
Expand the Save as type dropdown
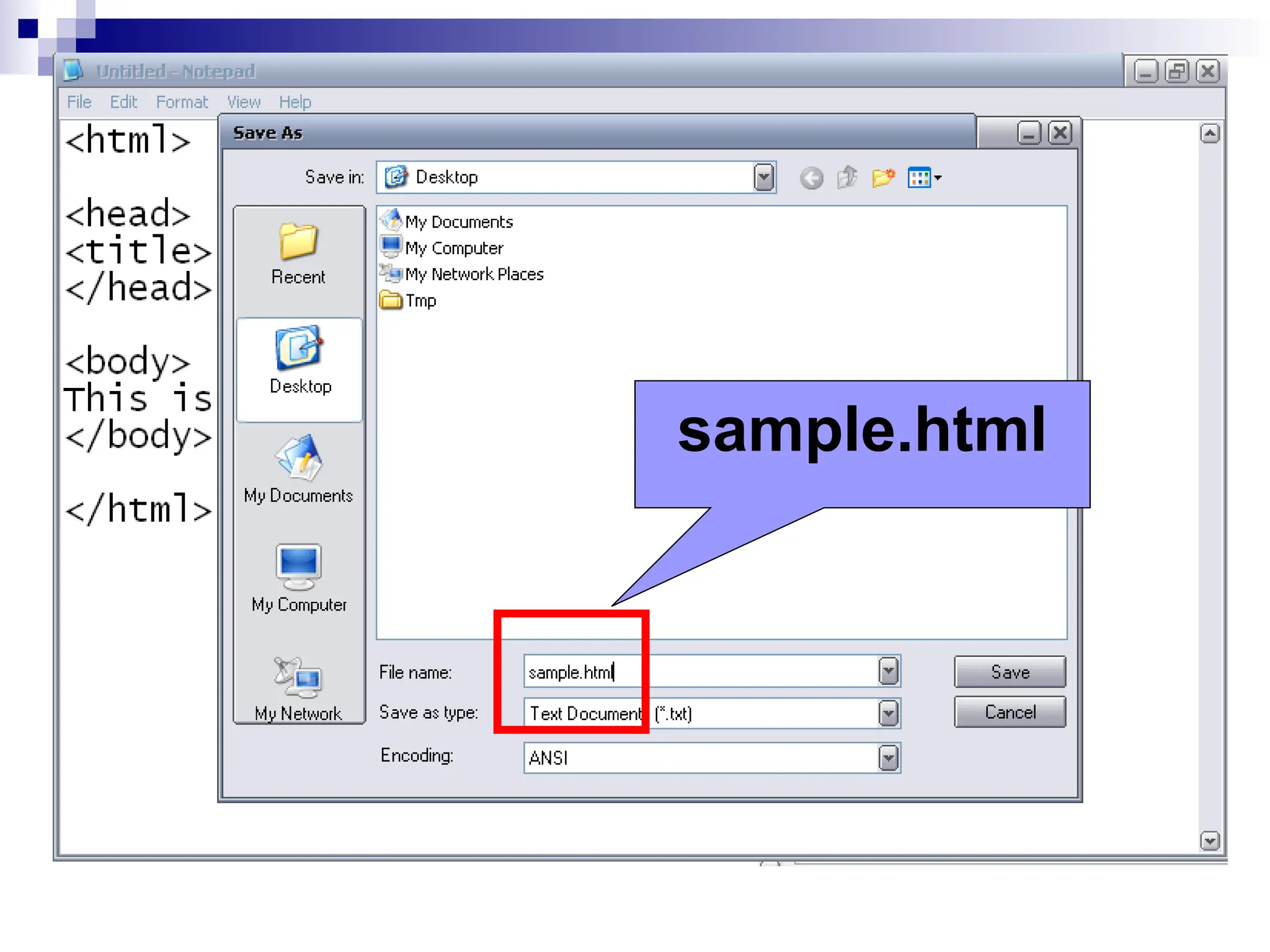[889, 713]
